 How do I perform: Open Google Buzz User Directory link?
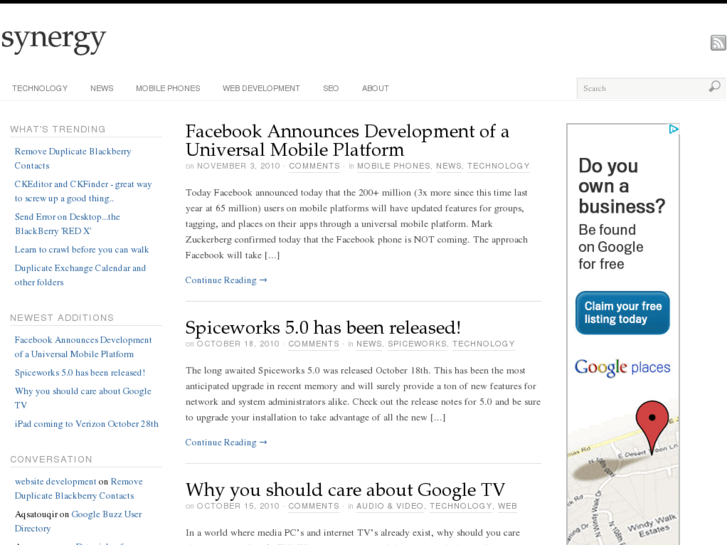[x=78, y=521]
